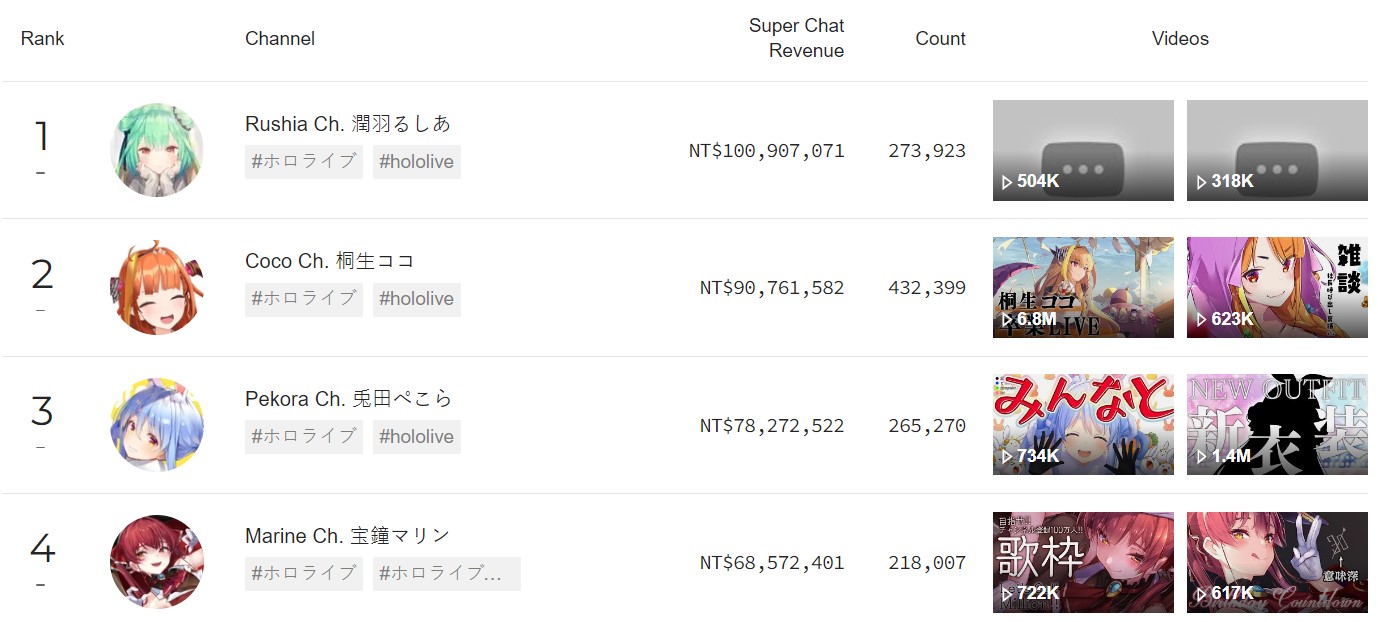Viewport: 1378px width, 622px height.
Task: Sort by Super Chat Revenue column header
Action: click(796, 38)
